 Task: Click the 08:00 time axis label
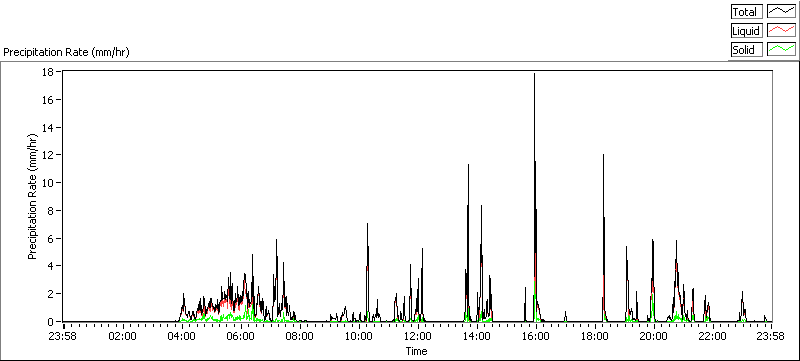[x=299, y=336]
